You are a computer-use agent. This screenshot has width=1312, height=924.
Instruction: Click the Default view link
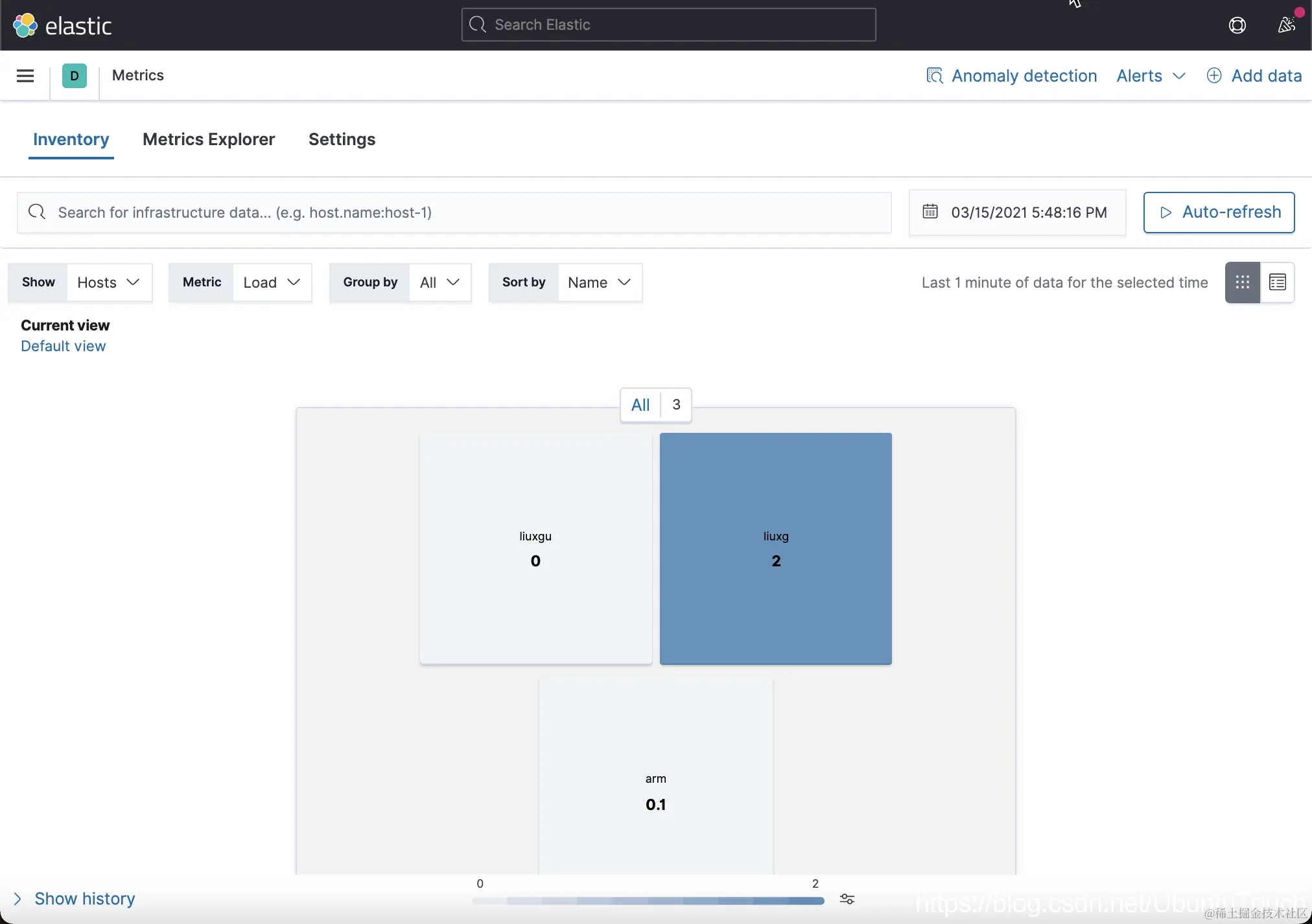tap(63, 346)
